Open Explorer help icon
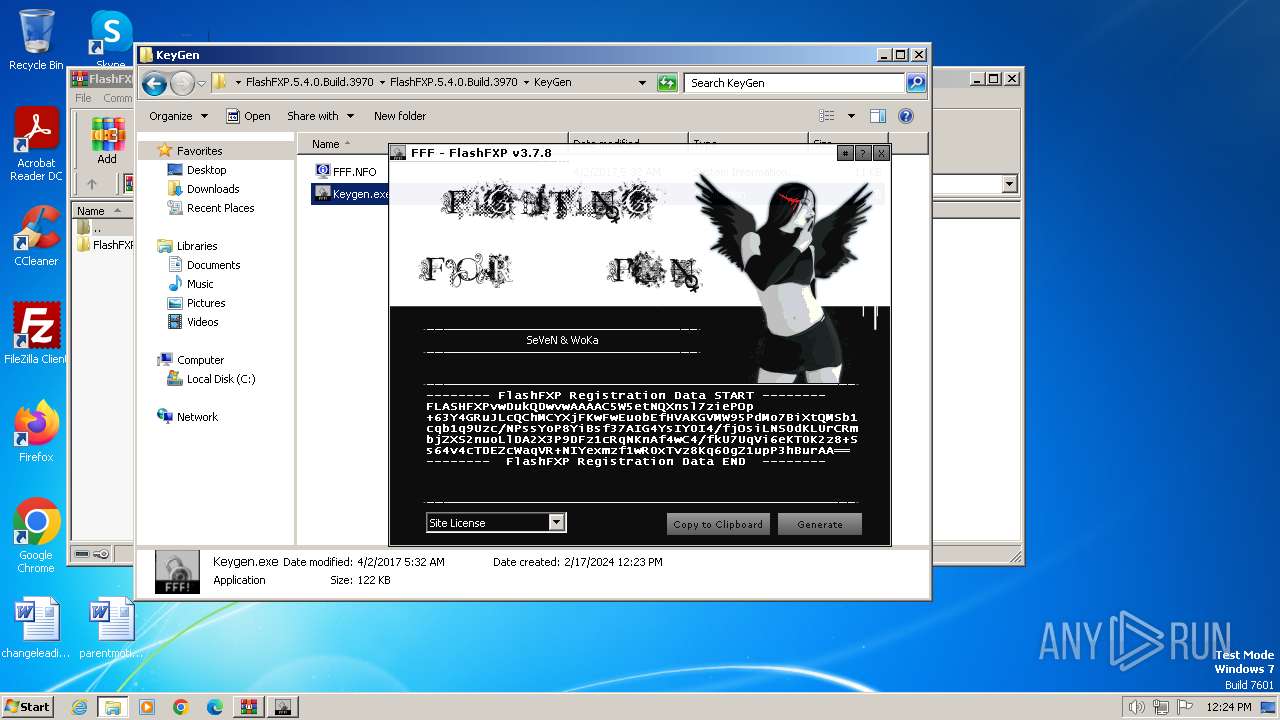 pyautogui.click(x=906, y=116)
